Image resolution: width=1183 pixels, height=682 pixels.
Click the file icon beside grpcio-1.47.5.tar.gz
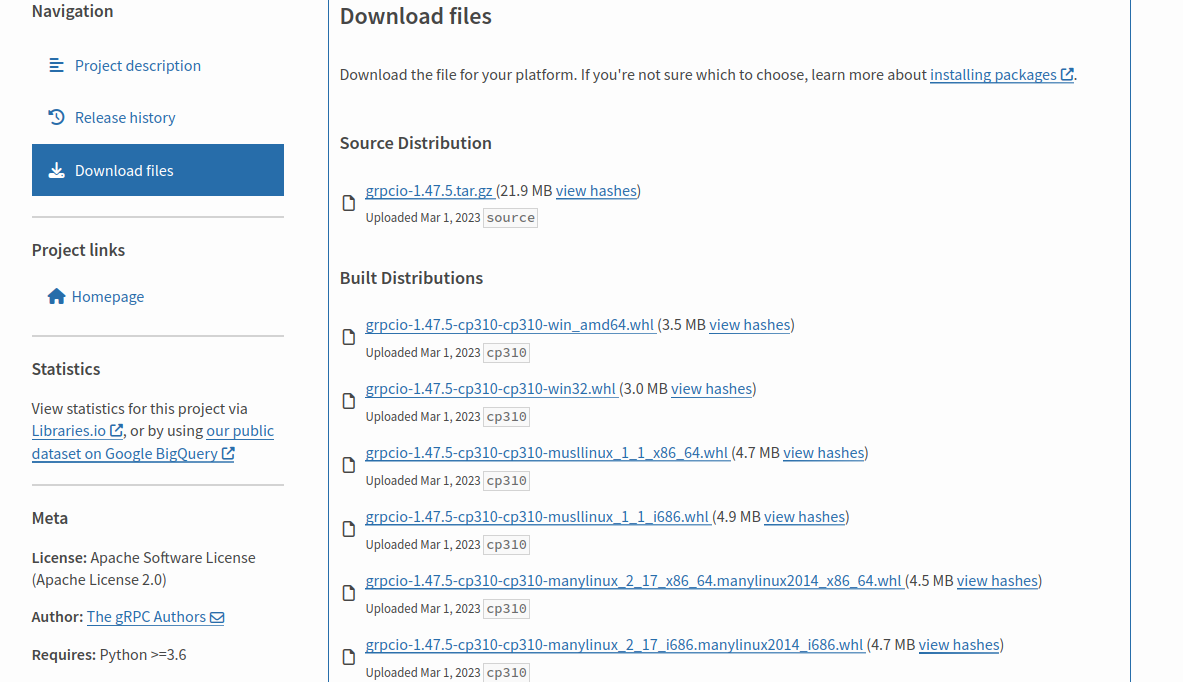click(x=348, y=202)
